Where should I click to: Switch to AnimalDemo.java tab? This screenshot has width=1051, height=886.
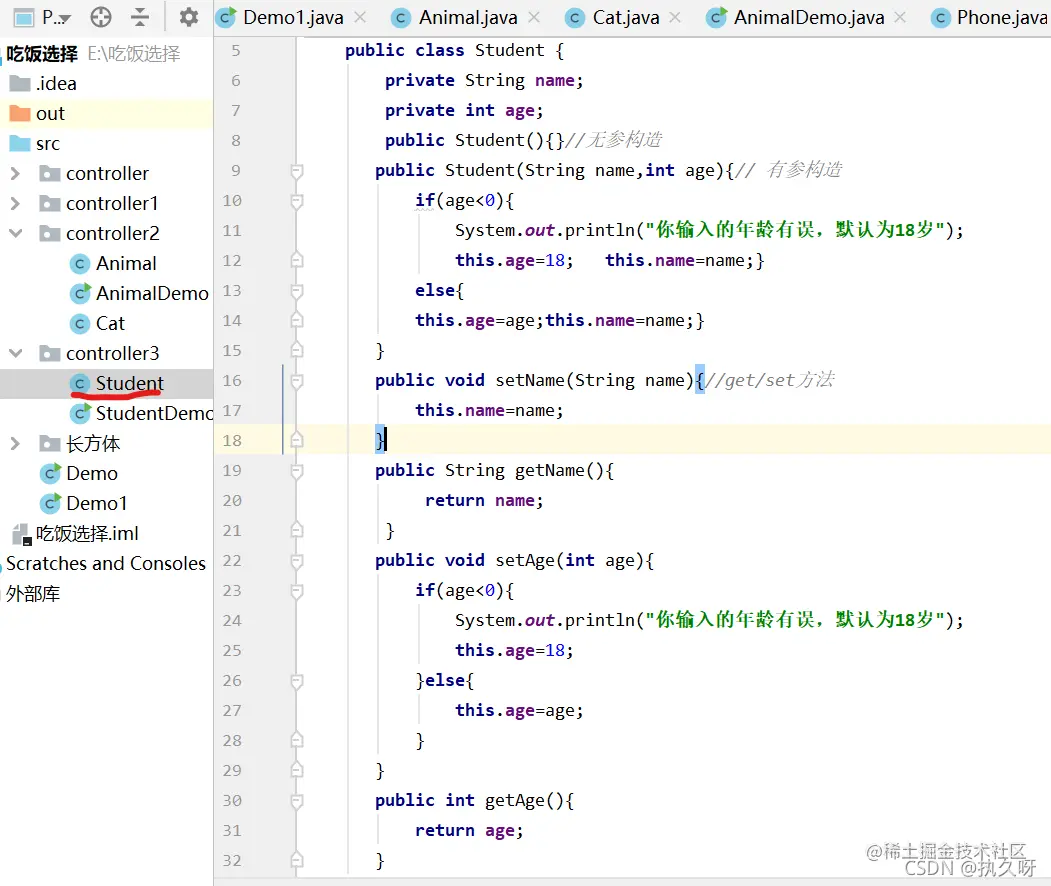click(x=808, y=17)
